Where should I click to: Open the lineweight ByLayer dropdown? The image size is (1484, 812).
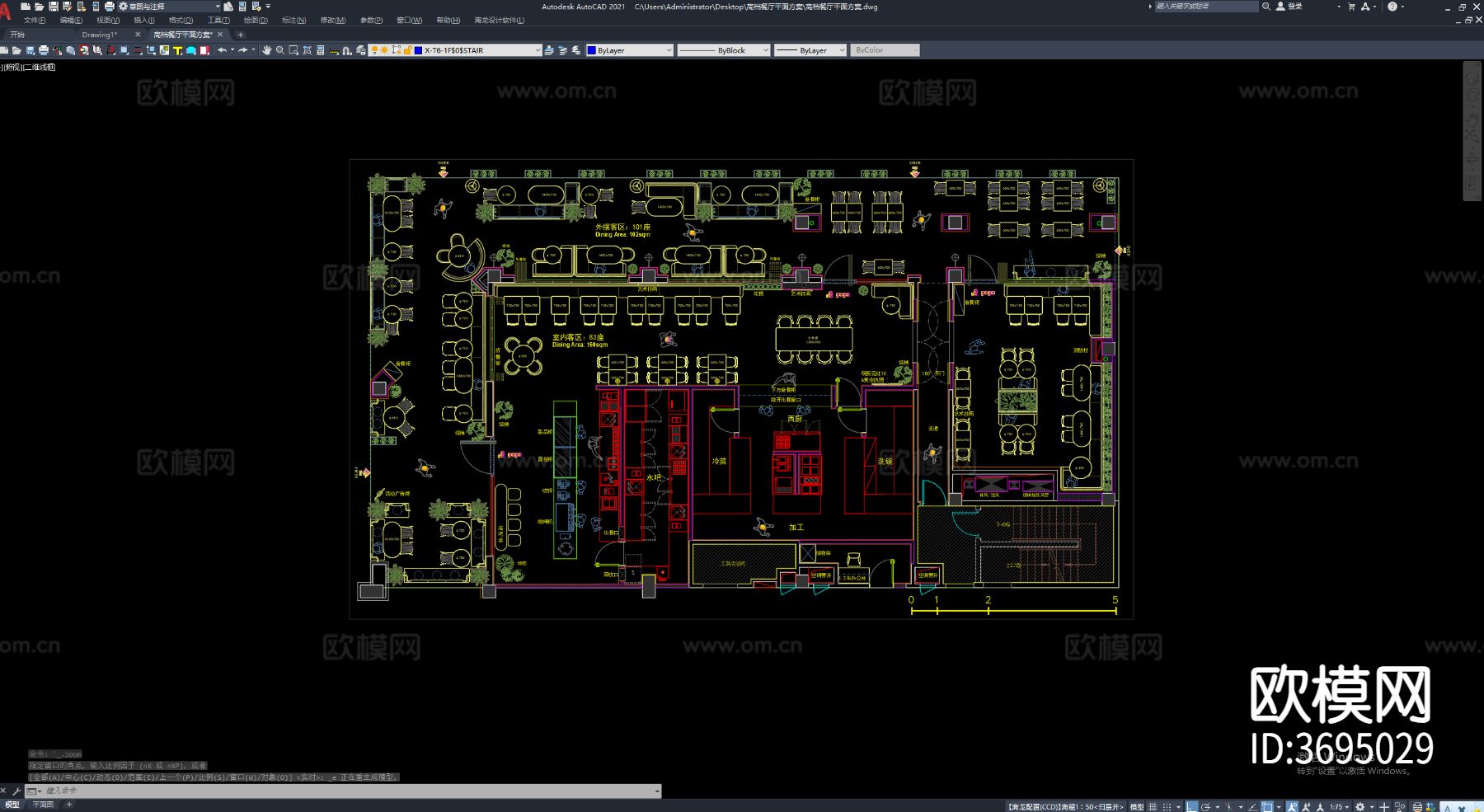click(810, 50)
